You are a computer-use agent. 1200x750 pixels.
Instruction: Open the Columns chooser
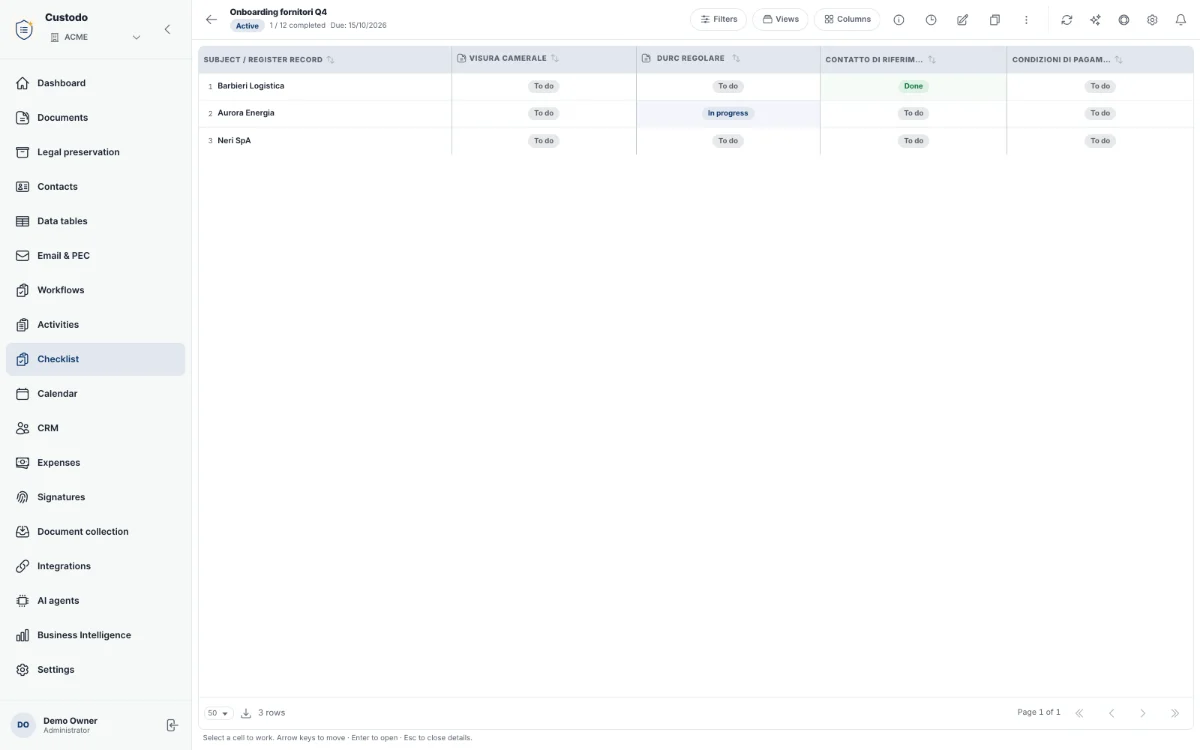coord(847,19)
